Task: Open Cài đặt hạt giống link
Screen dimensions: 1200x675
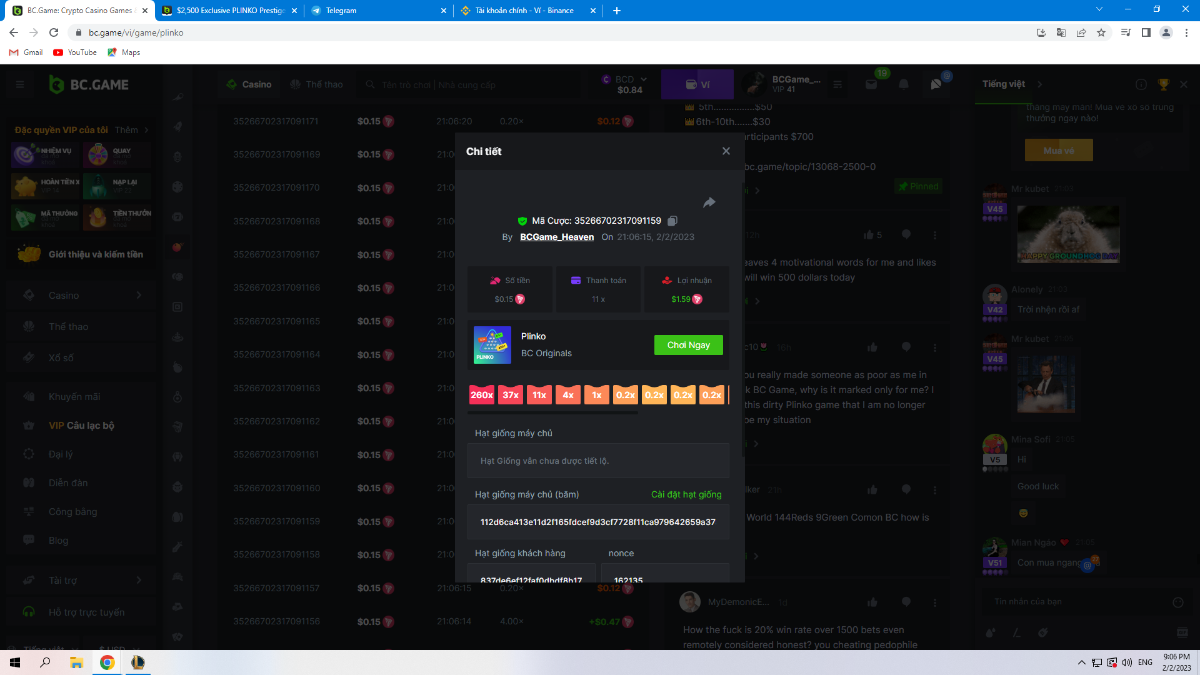Action: click(686, 494)
